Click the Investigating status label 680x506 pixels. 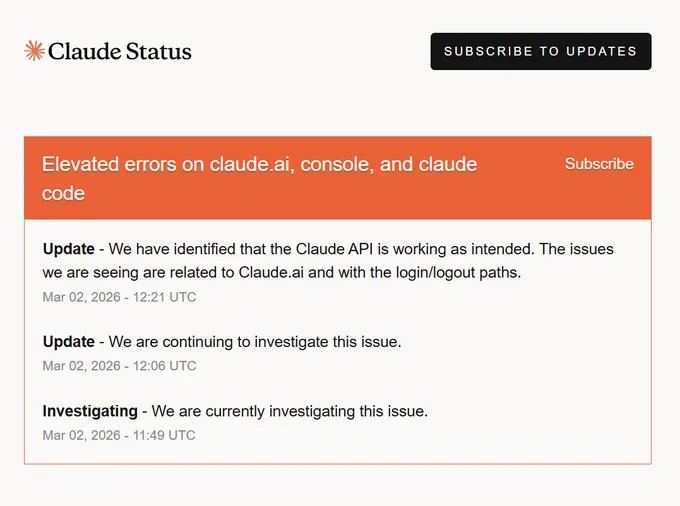[90, 411]
